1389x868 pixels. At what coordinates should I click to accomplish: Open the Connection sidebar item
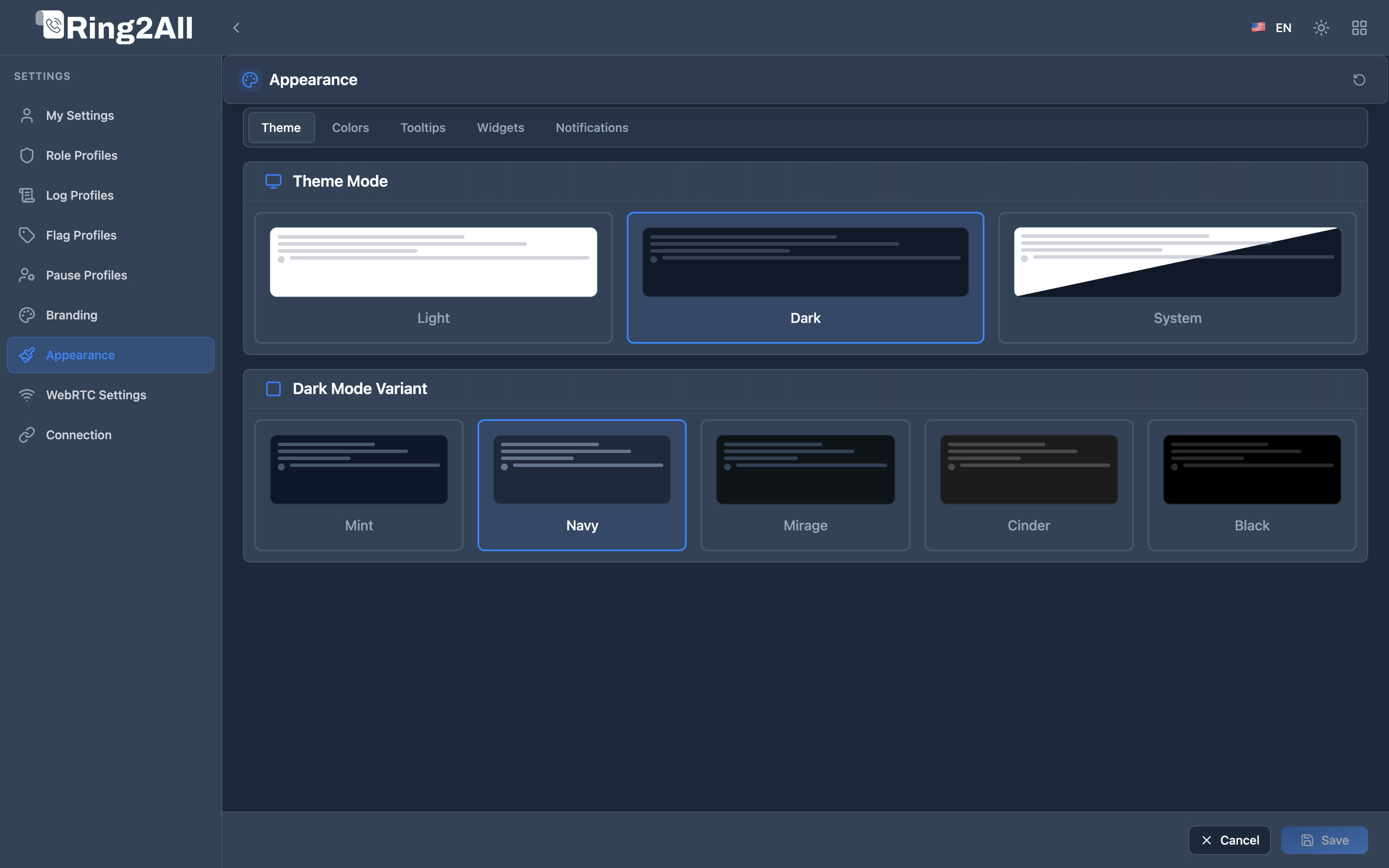(x=110, y=435)
